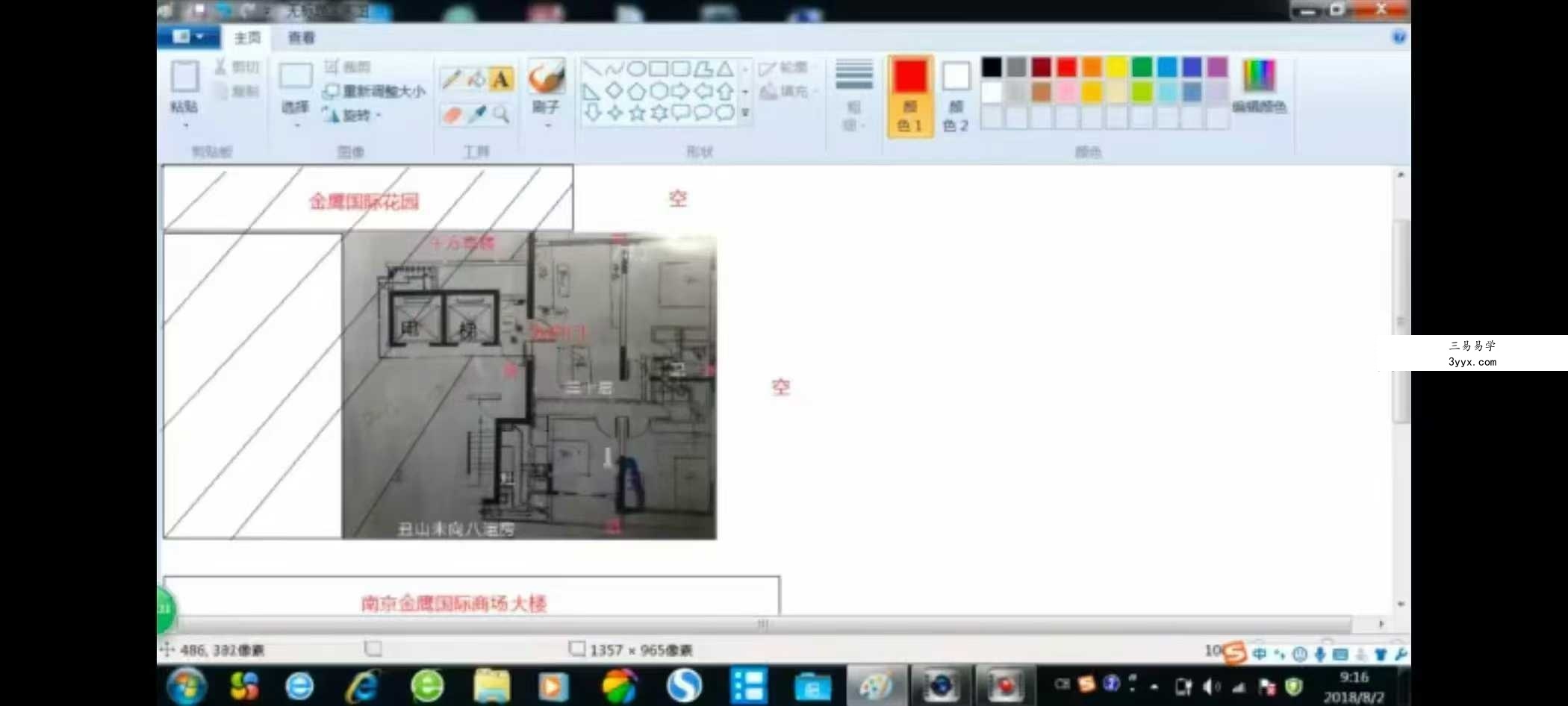Image resolution: width=1568 pixels, height=706 pixels.
Task: Select the Pencil tool
Action: [x=451, y=79]
